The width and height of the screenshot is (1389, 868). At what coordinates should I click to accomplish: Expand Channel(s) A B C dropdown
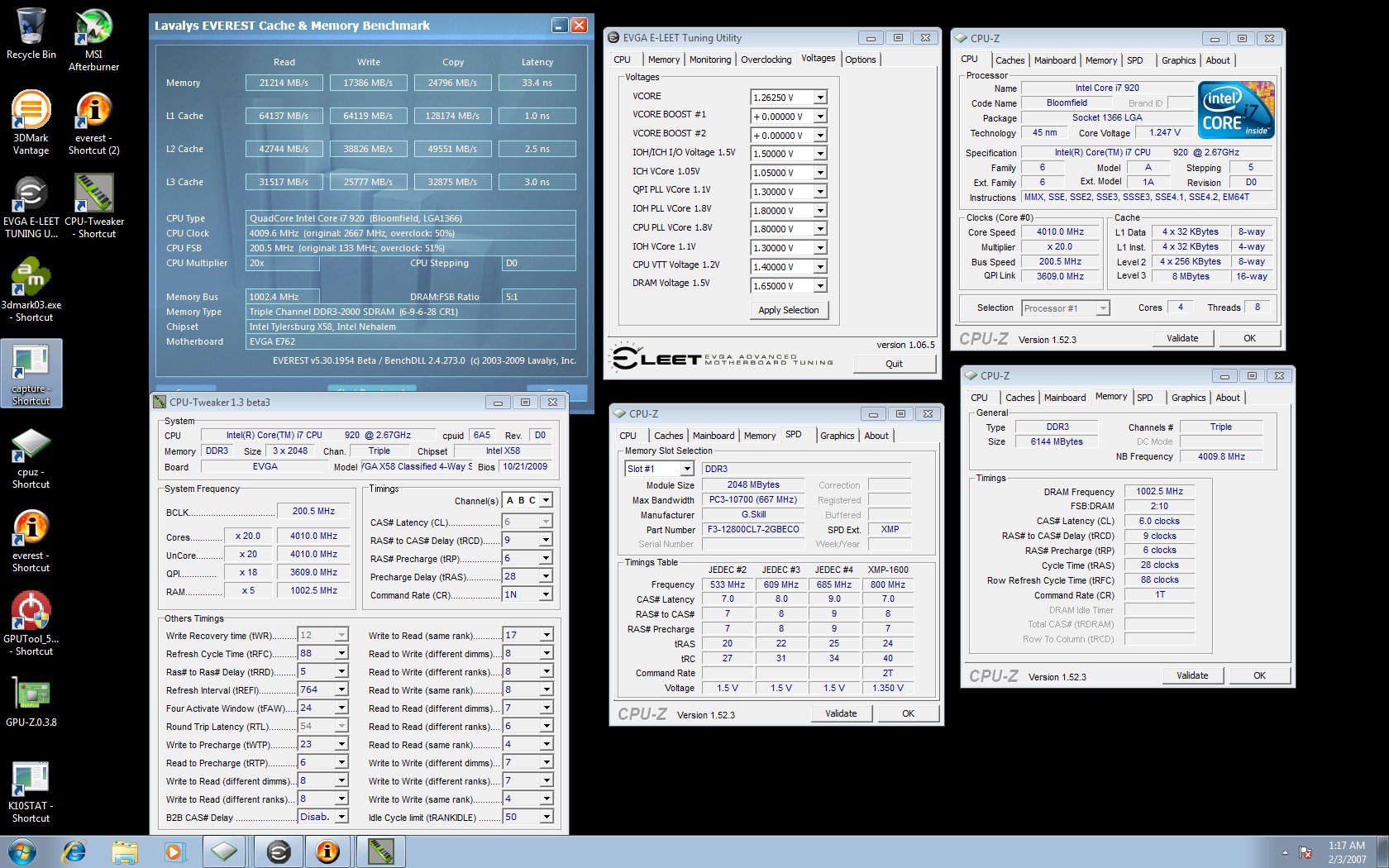click(x=547, y=500)
